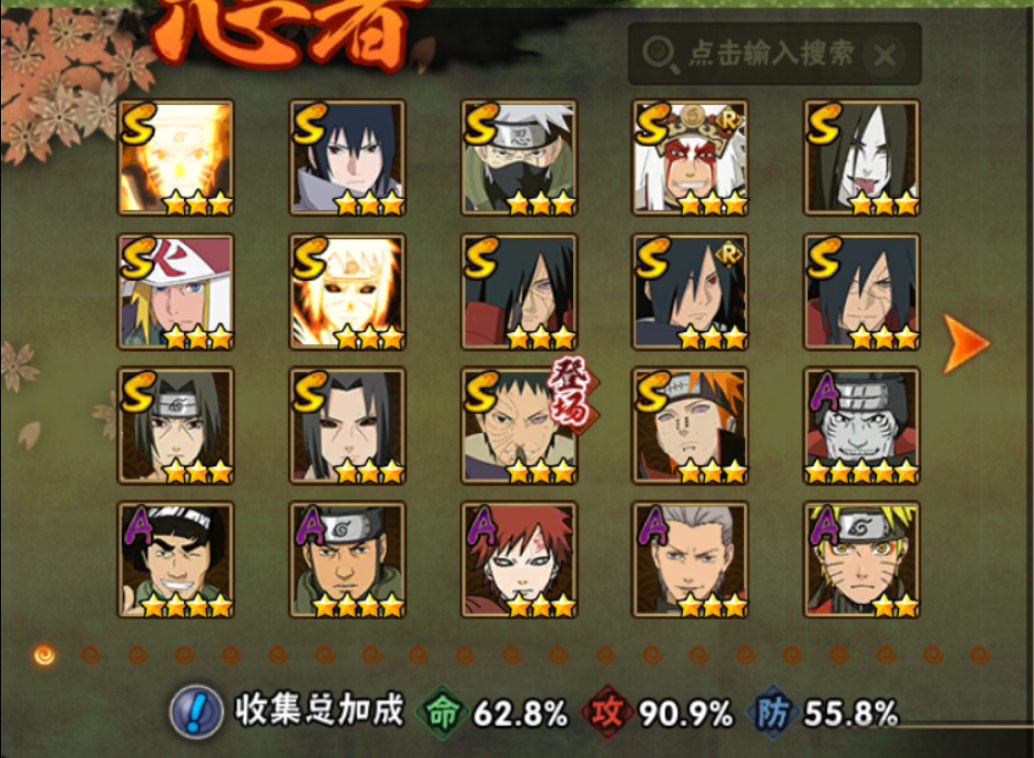
Task: Select two-star Sage Naruto portrait
Action: click(x=861, y=560)
